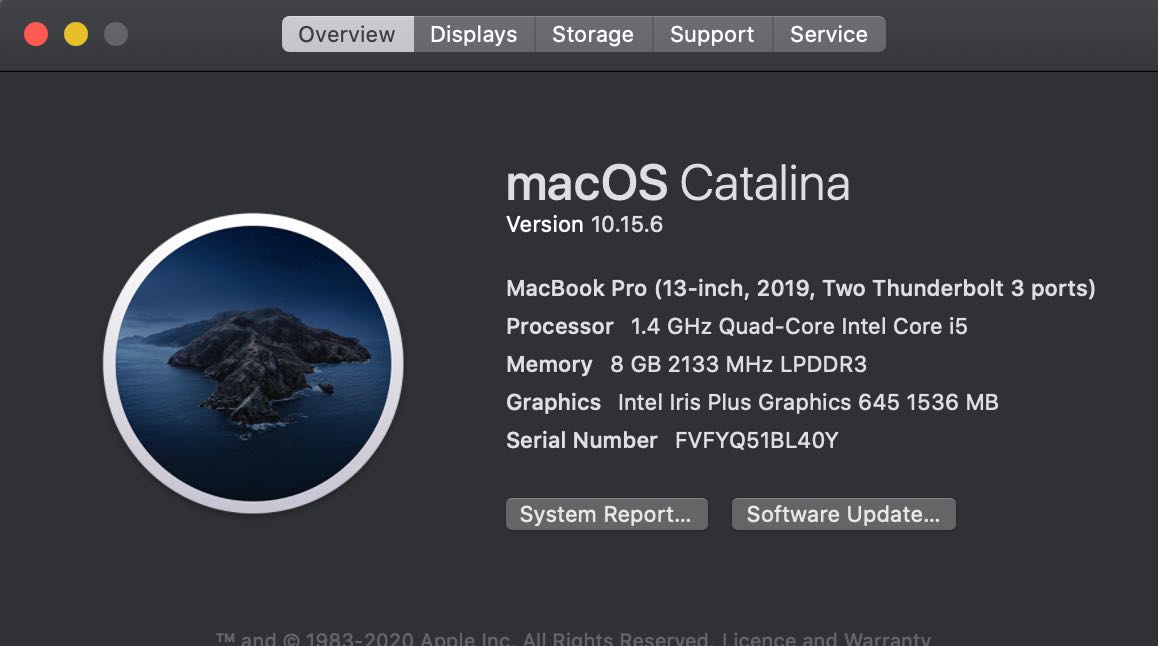Minimize window with the yellow button
The image size is (1158, 646).
(x=76, y=34)
